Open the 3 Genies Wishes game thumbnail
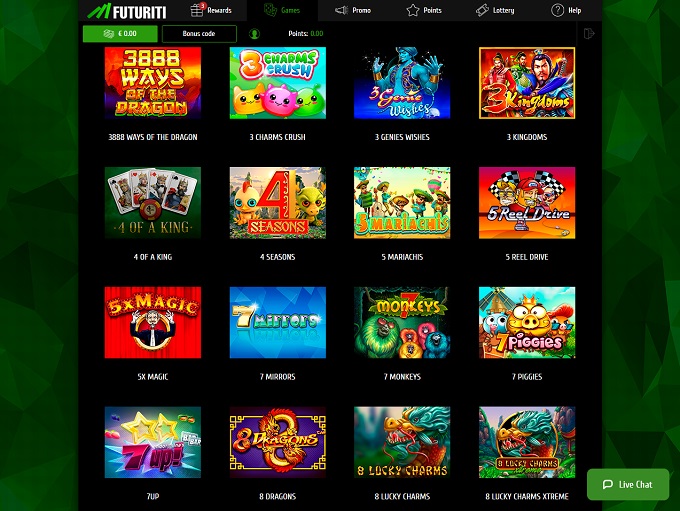Image resolution: width=680 pixels, height=511 pixels. (x=402, y=83)
